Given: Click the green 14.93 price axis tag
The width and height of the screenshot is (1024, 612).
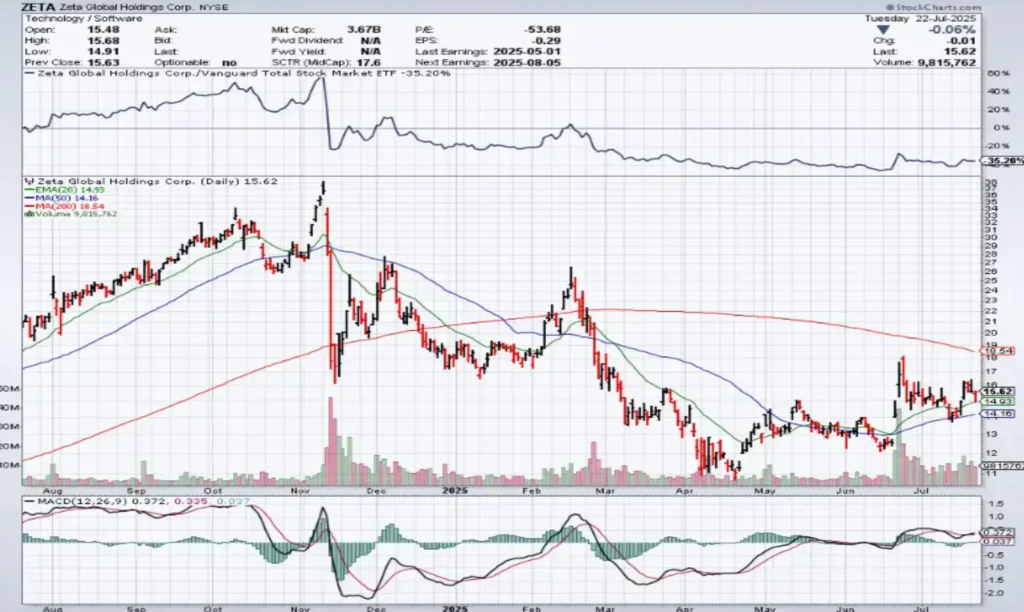Looking at the screenshot, I should pyautogui.click(x=999, y=402).
